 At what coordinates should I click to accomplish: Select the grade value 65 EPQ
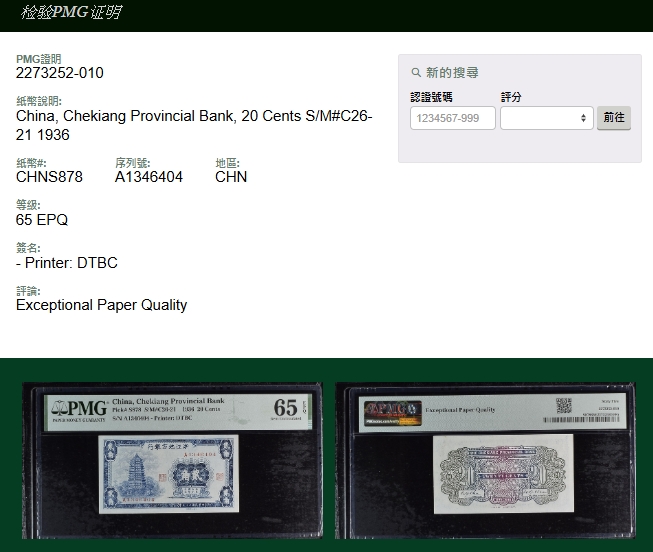(x=42, y=220)
